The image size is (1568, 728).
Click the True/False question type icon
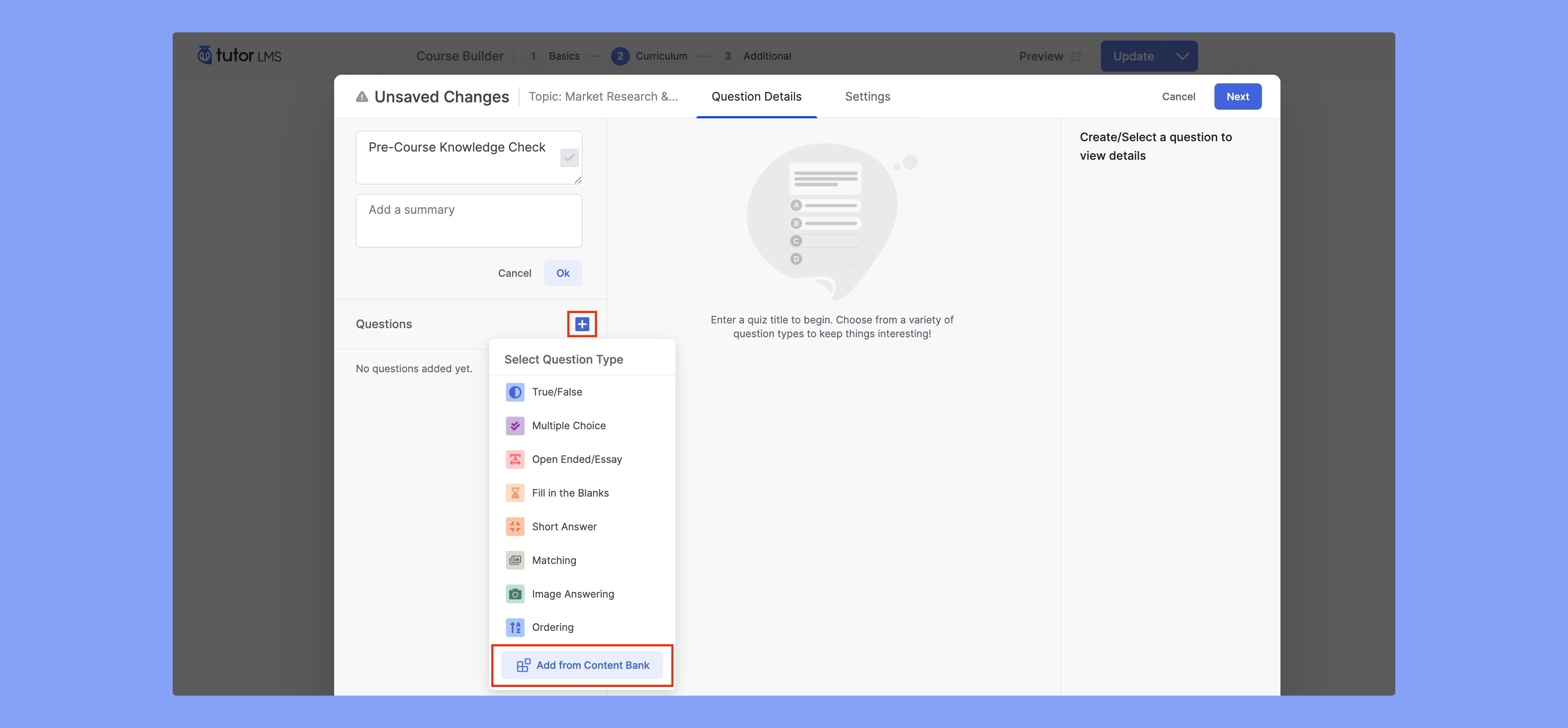515,392
